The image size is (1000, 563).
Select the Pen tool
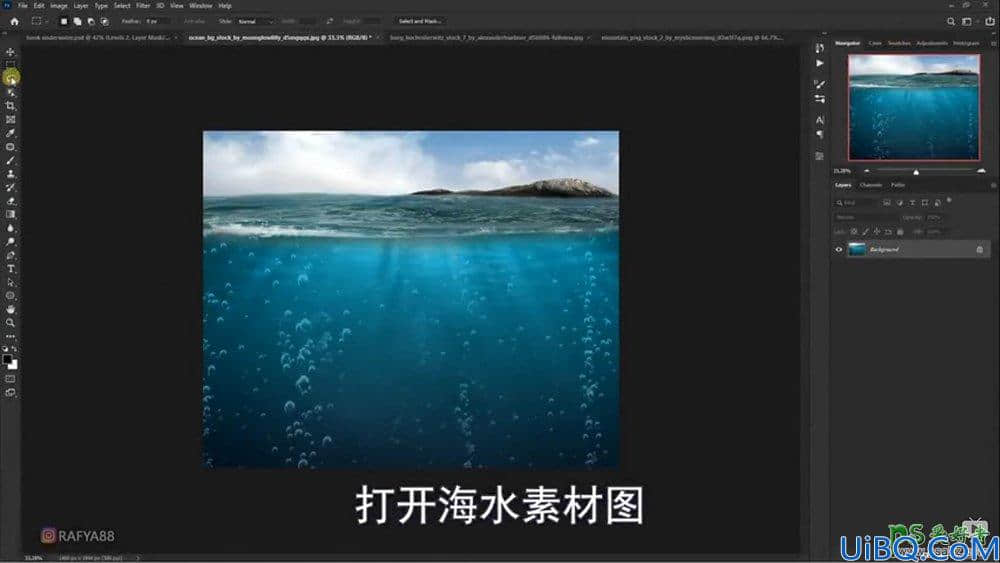point(10,255)
